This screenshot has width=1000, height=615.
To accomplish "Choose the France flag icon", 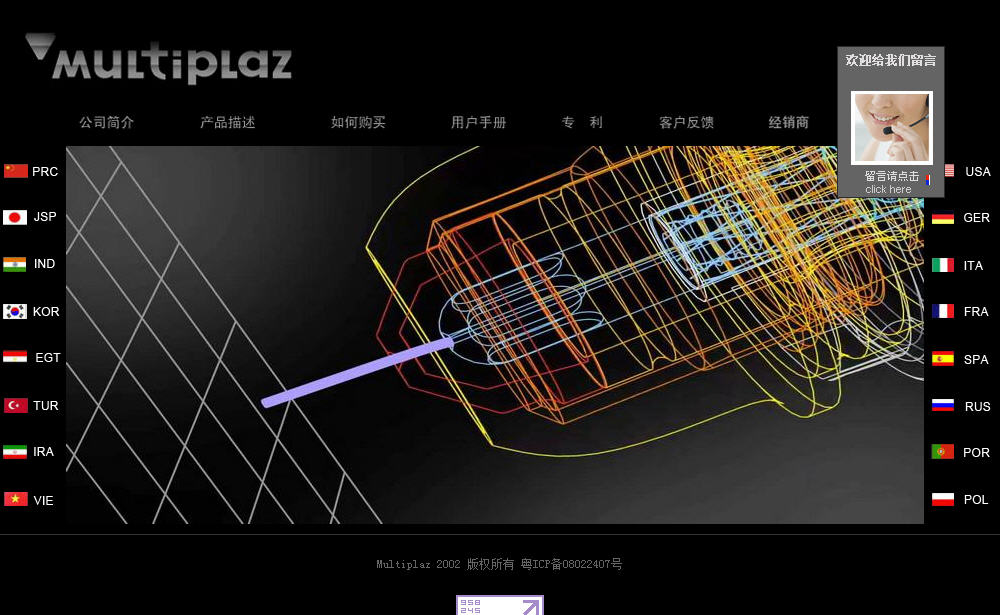I will coord(943,311).
